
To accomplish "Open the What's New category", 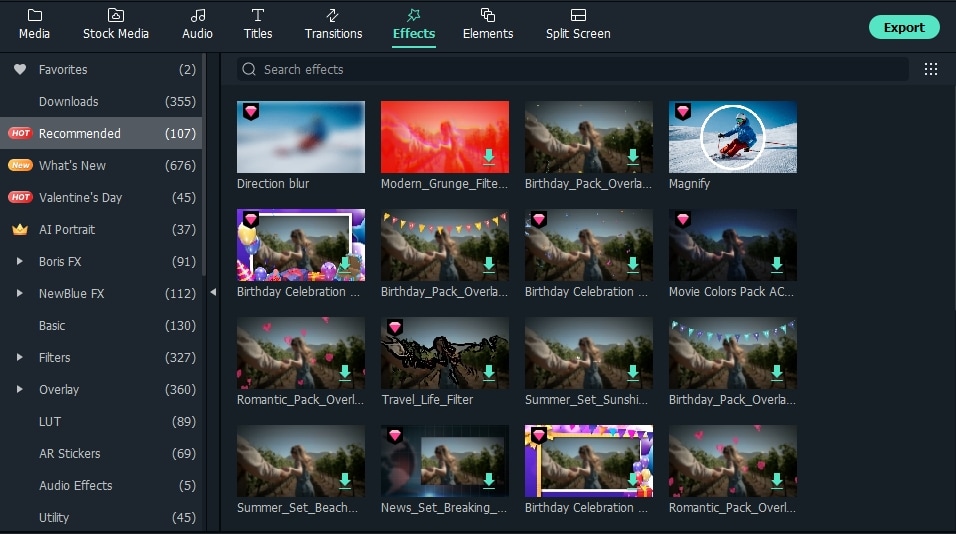I will 101,165.
